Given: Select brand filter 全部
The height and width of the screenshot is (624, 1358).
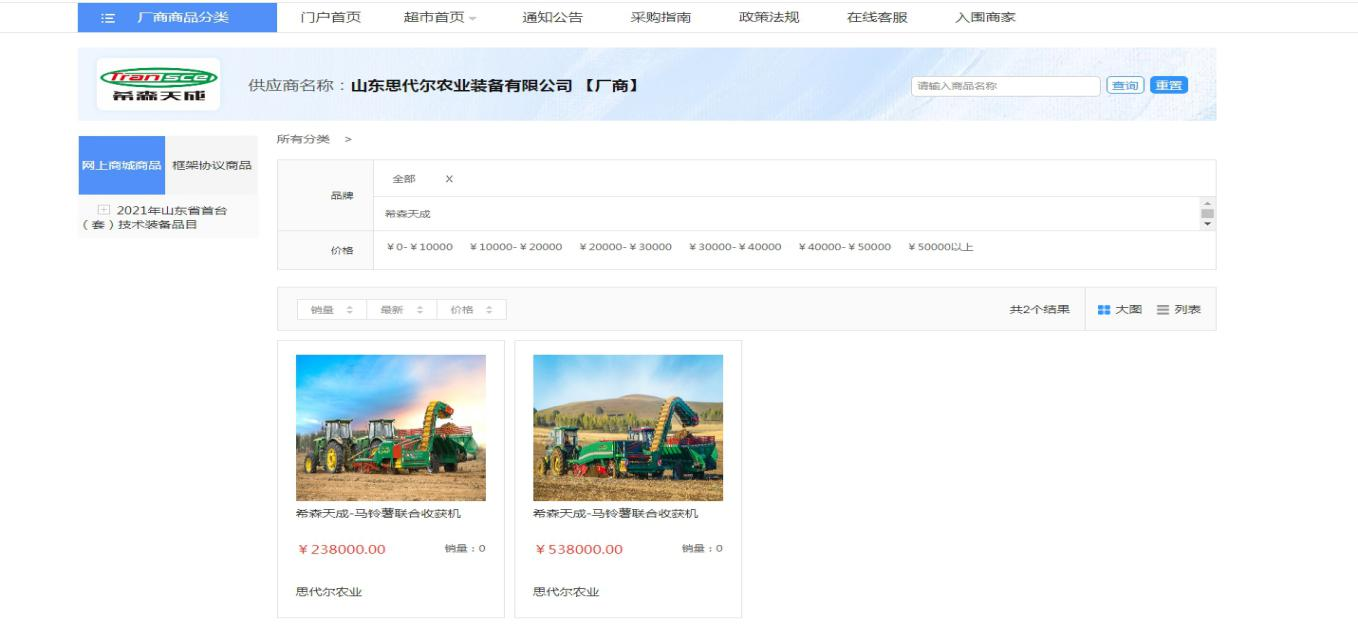Looking at the screenshot, I should coord(404,178).
